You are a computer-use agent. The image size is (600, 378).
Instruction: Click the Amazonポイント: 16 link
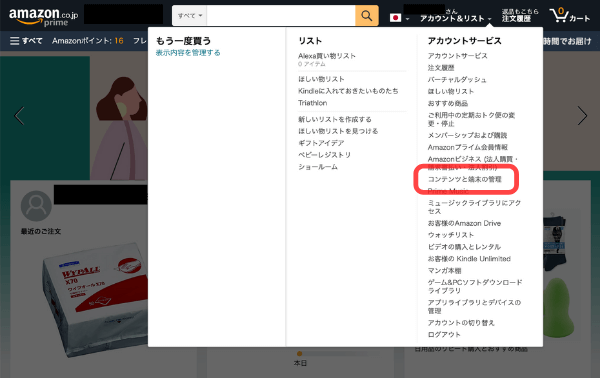coord(88,41)
